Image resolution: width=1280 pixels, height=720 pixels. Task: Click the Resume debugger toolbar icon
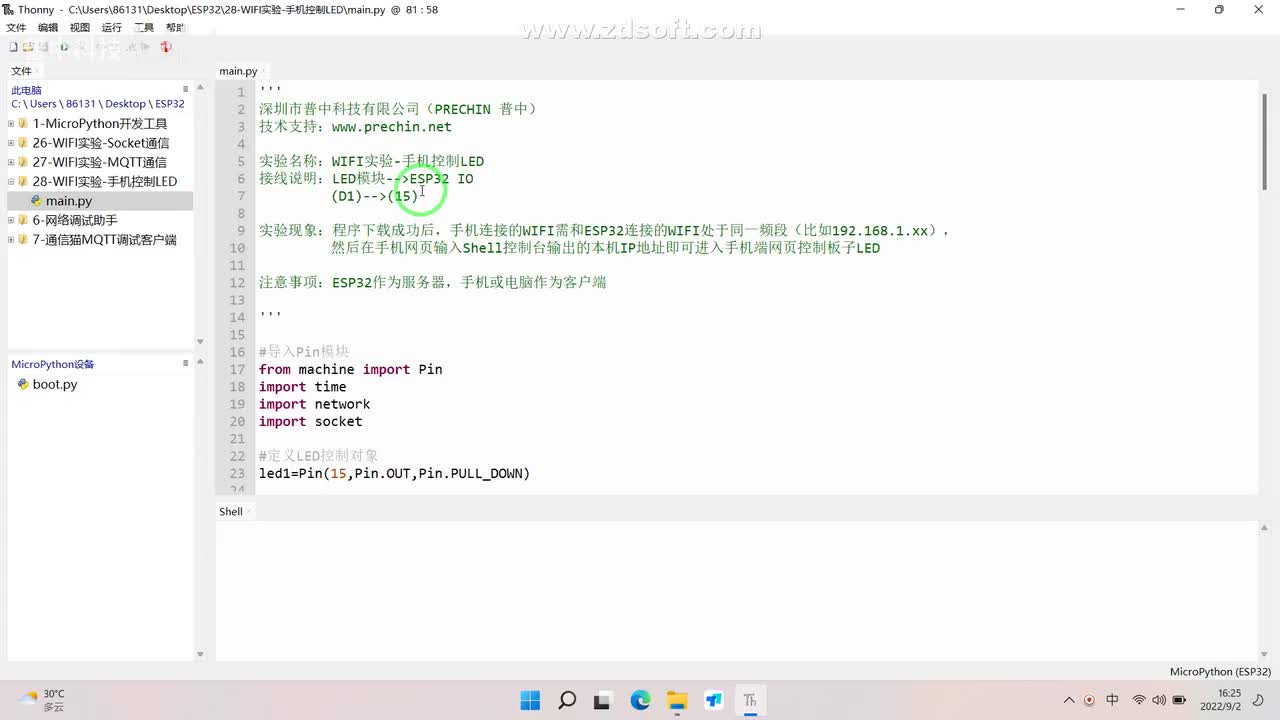tap(146, 46)
